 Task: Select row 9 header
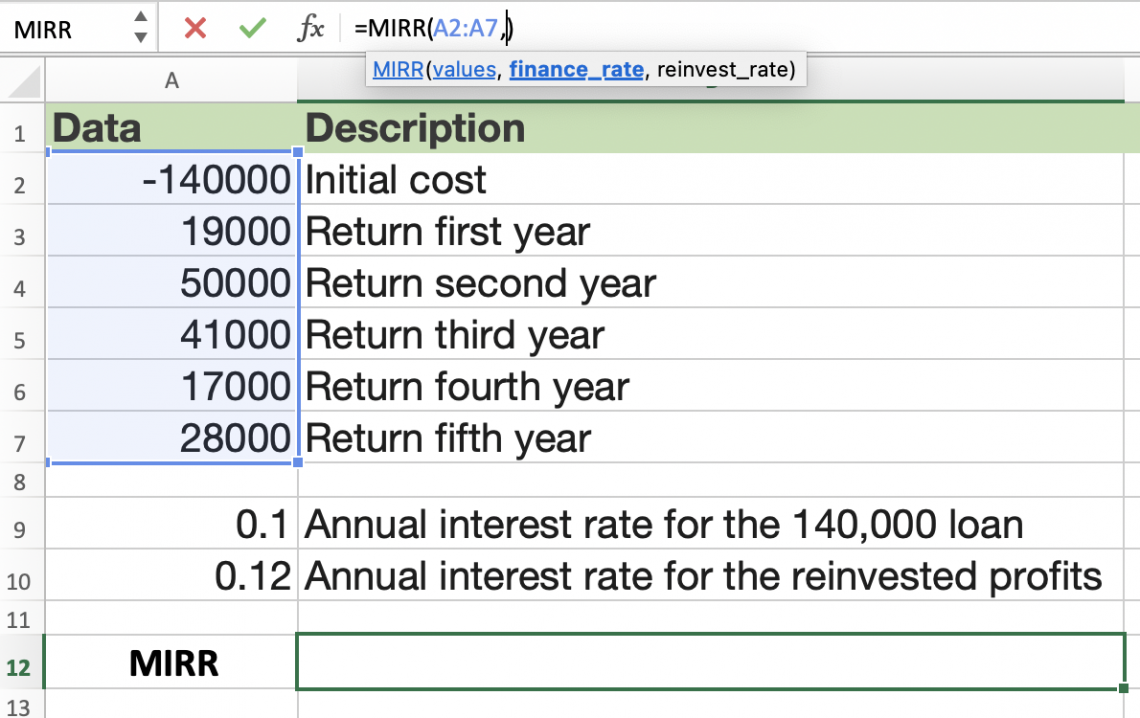click(x=23, y=527)
